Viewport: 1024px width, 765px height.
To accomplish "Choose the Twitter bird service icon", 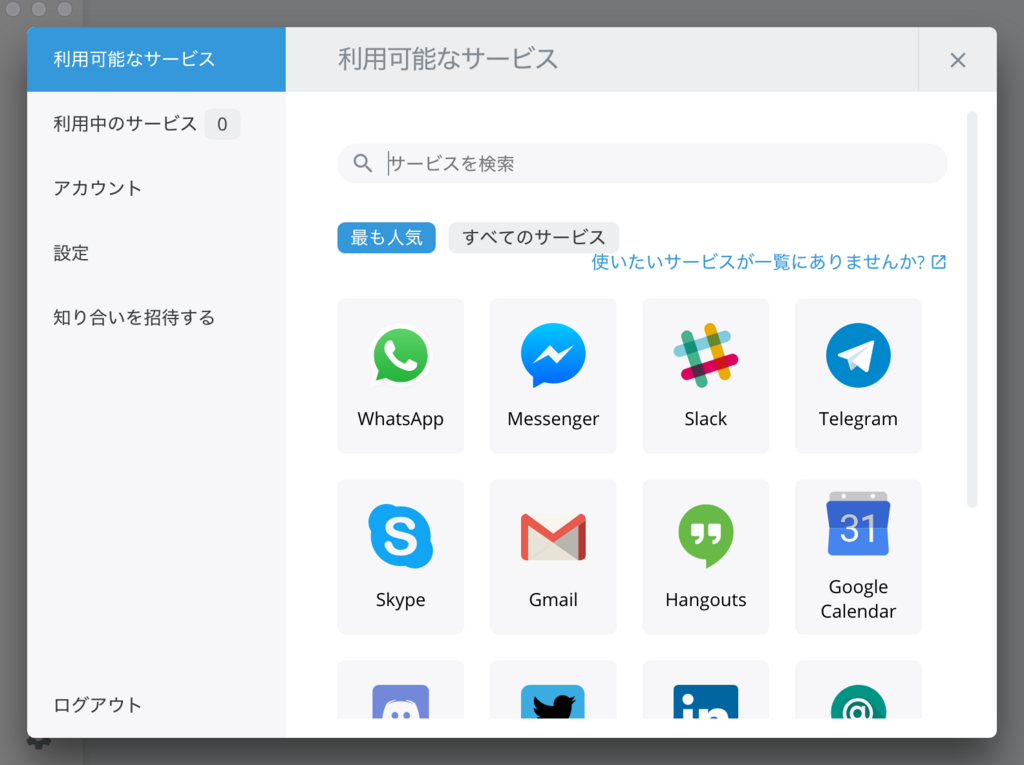I will pos(553,702).
